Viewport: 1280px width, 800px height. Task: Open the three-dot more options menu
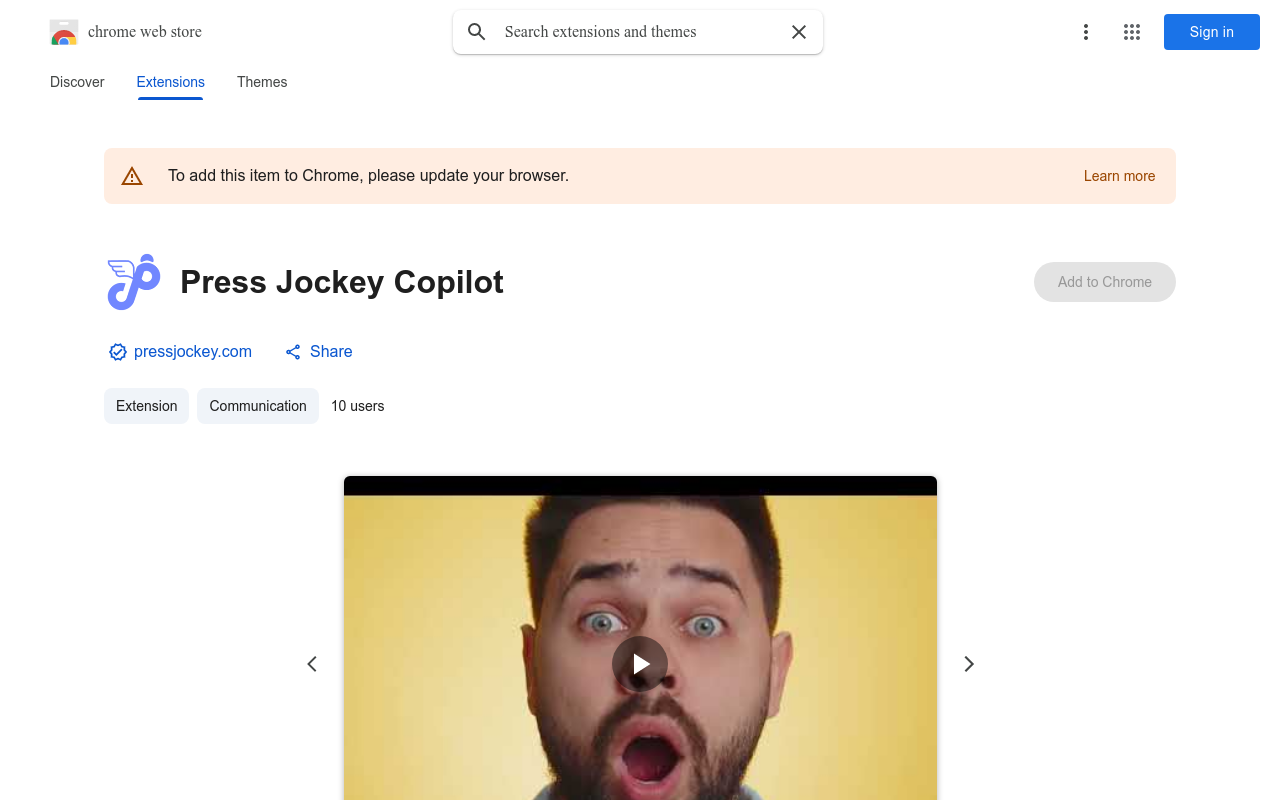(x=1085, y=32)
